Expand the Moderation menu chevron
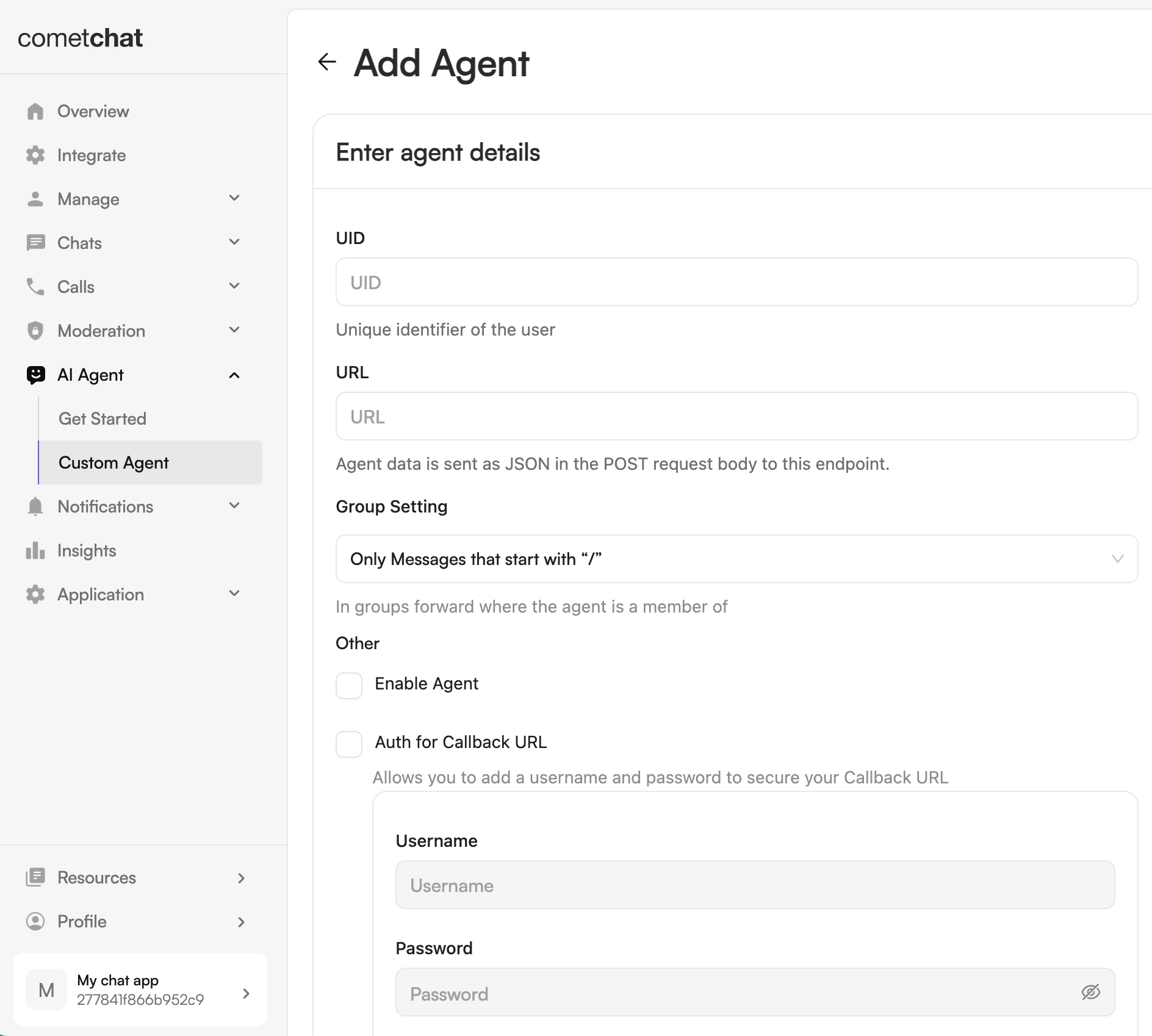Viewport: 1152px width, 1036px height. [x=234, y=330]
